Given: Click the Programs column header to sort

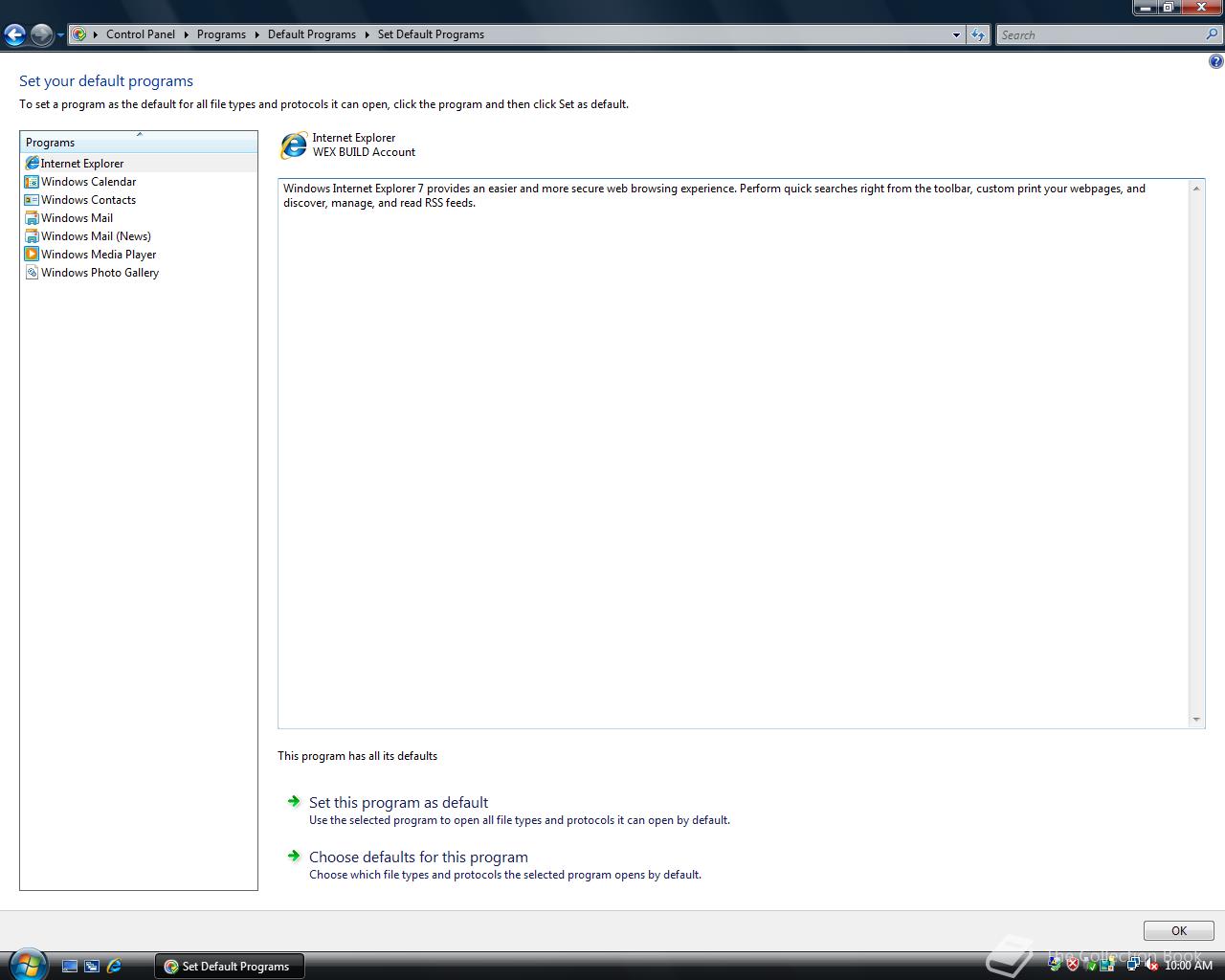Looking at the screenshot, I should click(139, 142).
